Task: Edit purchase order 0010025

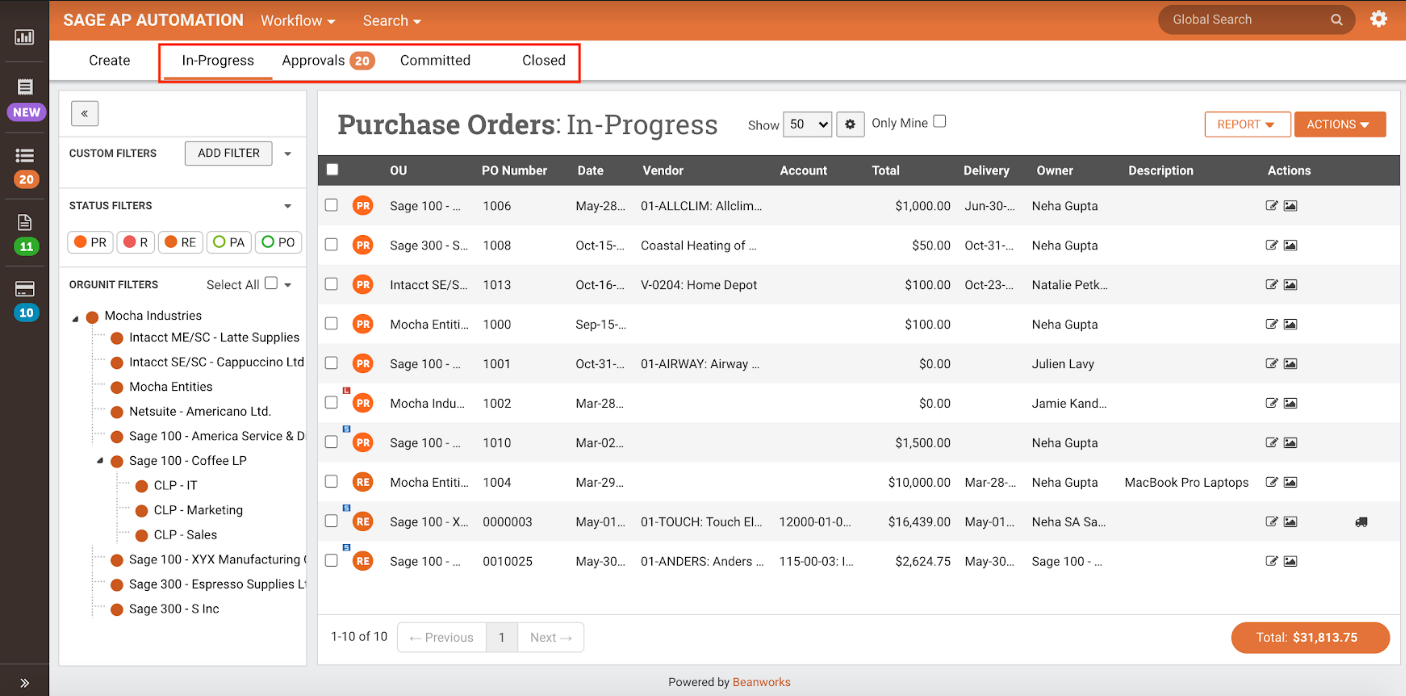Action: [x=1271, y=561]
